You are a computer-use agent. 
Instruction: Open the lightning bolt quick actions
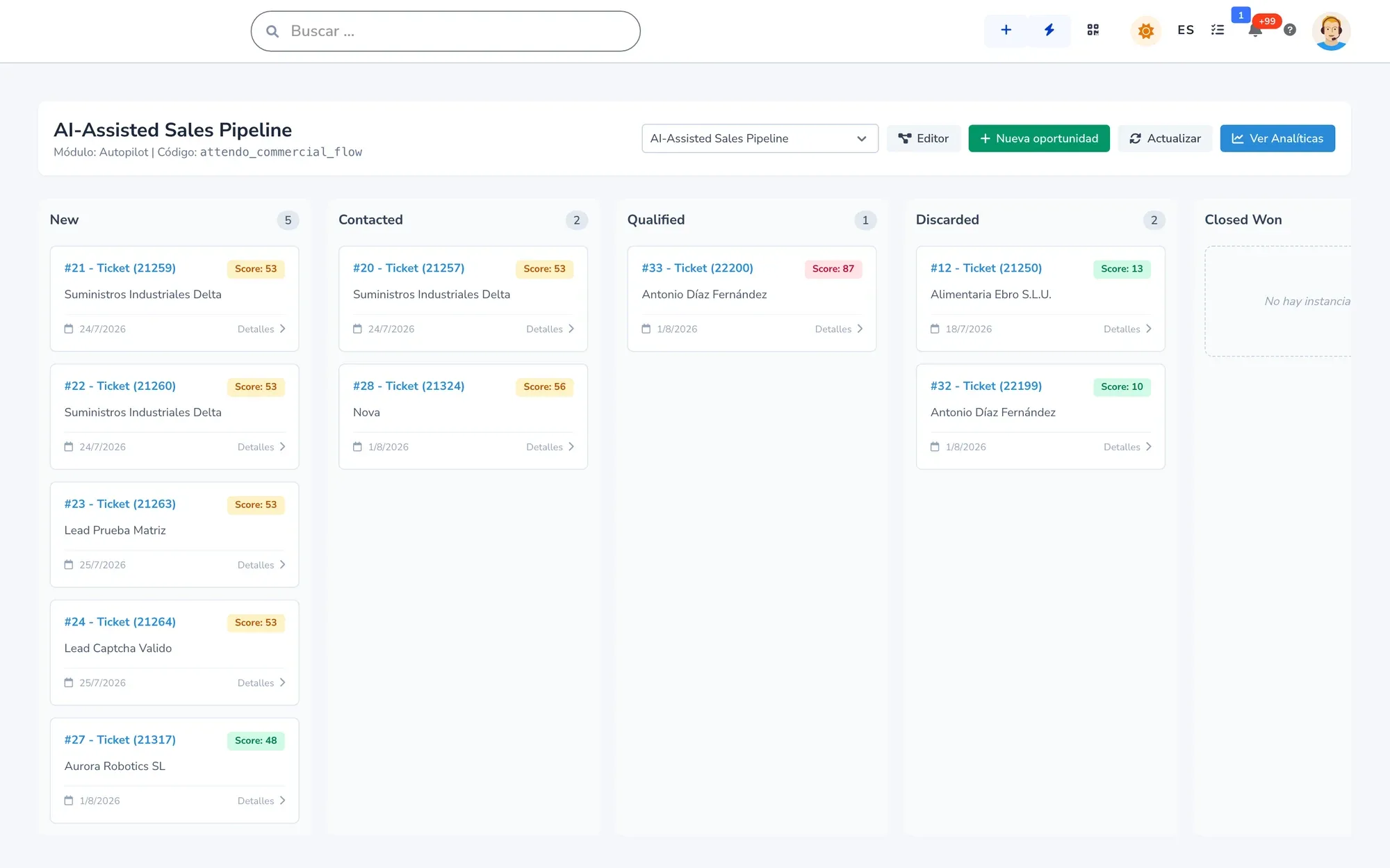(x=1049, y=30)
